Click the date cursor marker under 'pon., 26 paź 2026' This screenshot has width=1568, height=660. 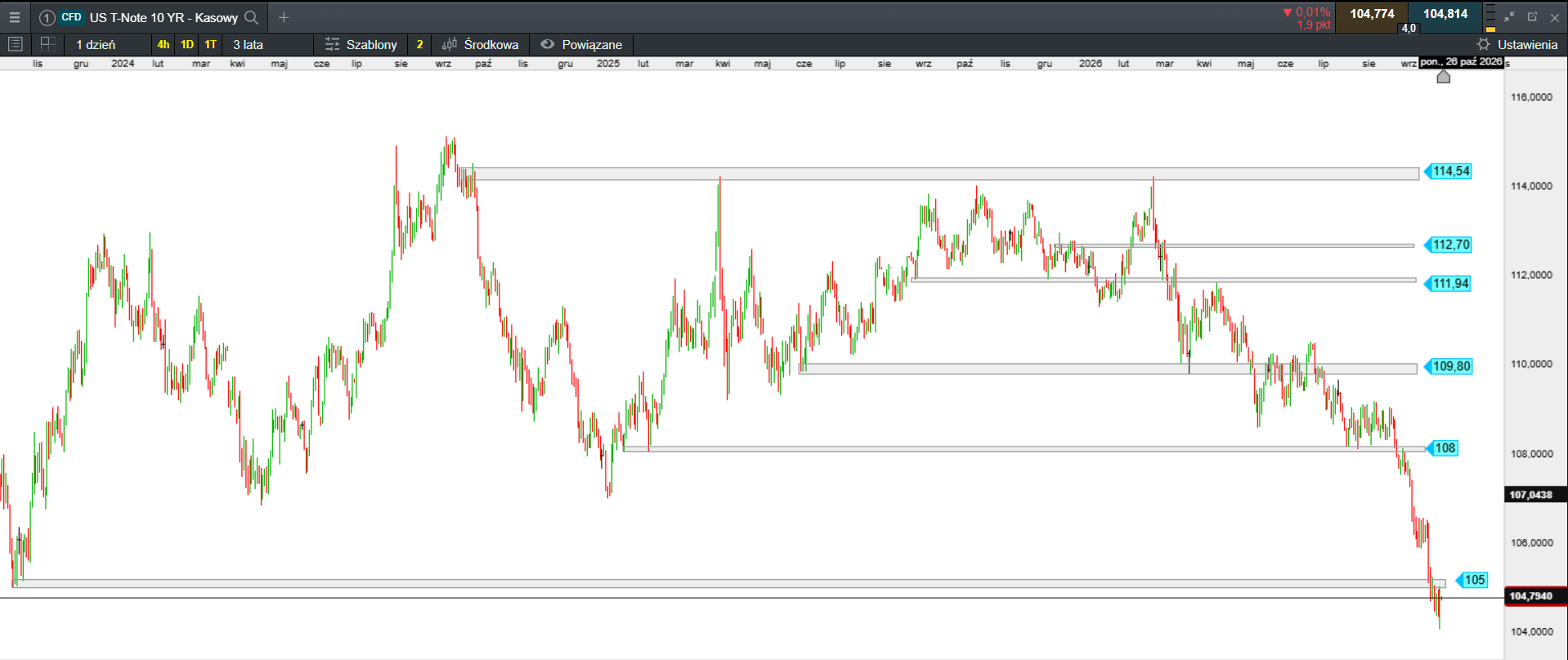pyautogui.click(x=1444, y=76)
